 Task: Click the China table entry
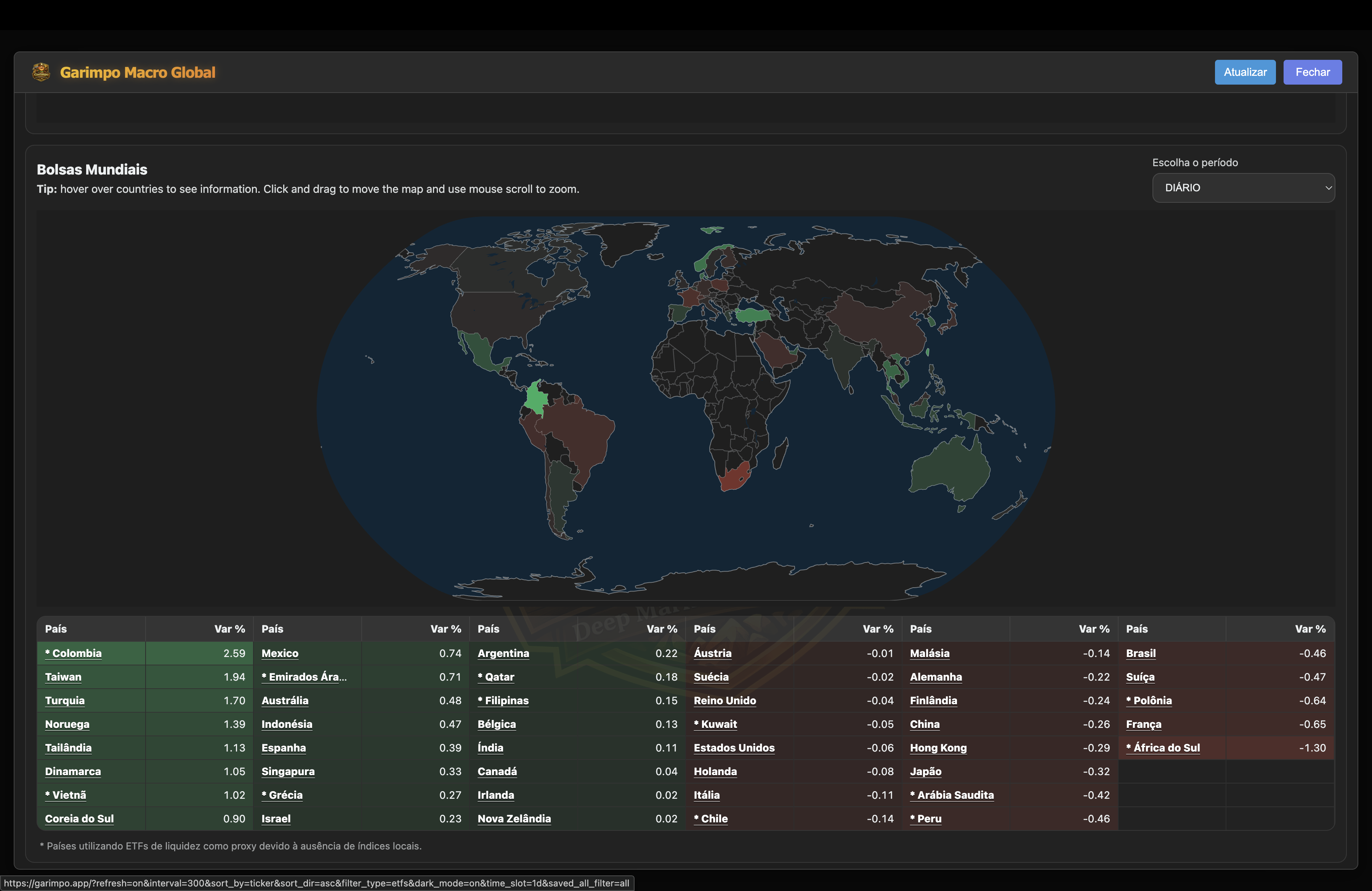click(924, 724)
